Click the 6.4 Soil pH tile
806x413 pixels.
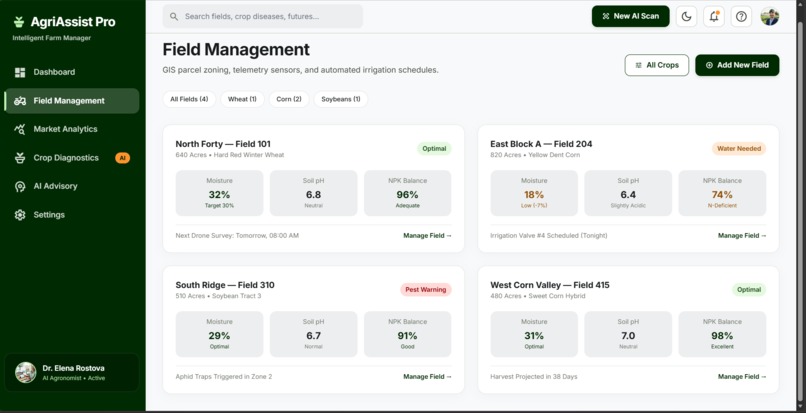(x=628, y=193)
